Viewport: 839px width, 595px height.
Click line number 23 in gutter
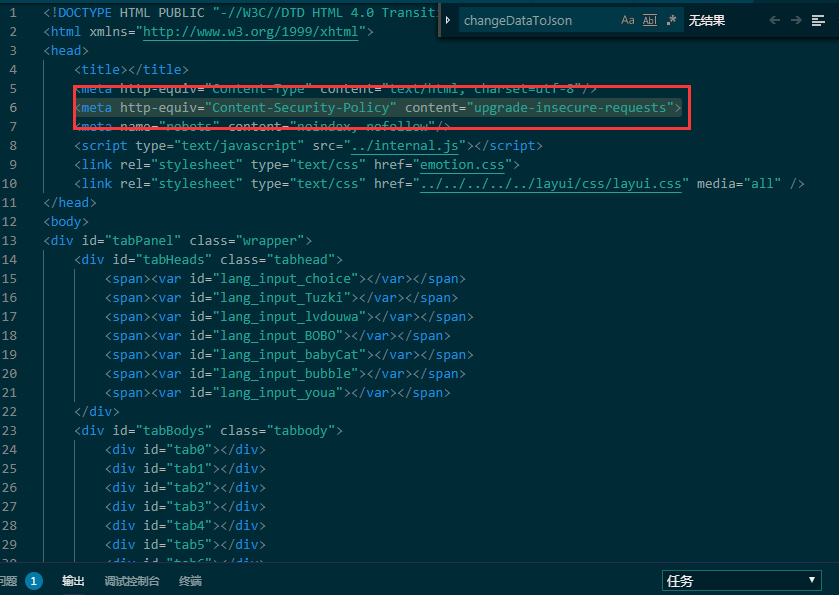(x=9, y=431)
